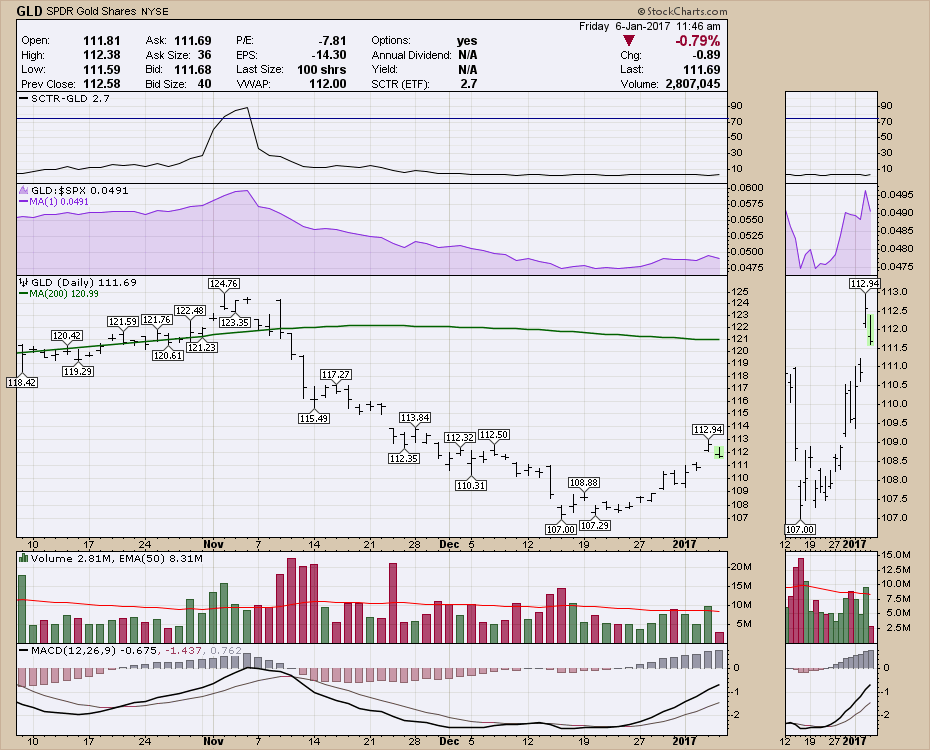Click the GLD:$SPX 0.0491 ratio legend
The height and width of the screenshot is (750, 930).
(x=74, y=190)
